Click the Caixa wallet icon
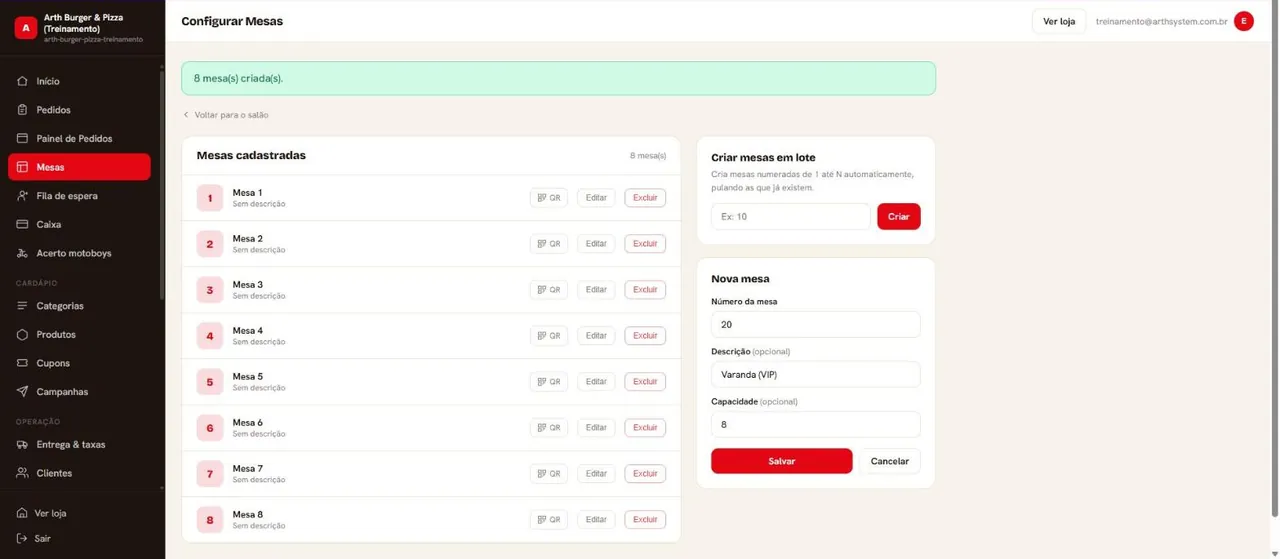1280x559 pixels. [22, 224]
